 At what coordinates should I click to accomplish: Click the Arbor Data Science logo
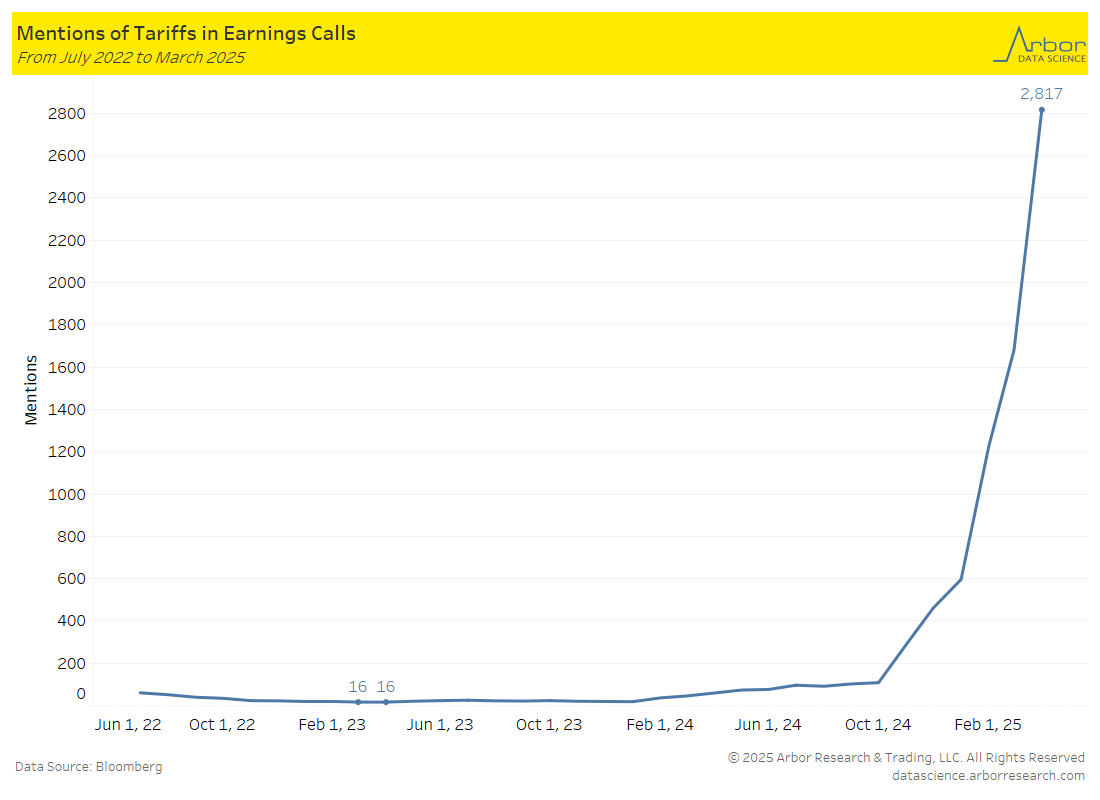click(1038, 45)
